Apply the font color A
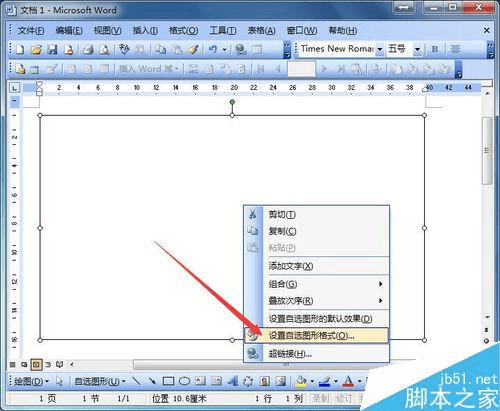 pos(348,381)
